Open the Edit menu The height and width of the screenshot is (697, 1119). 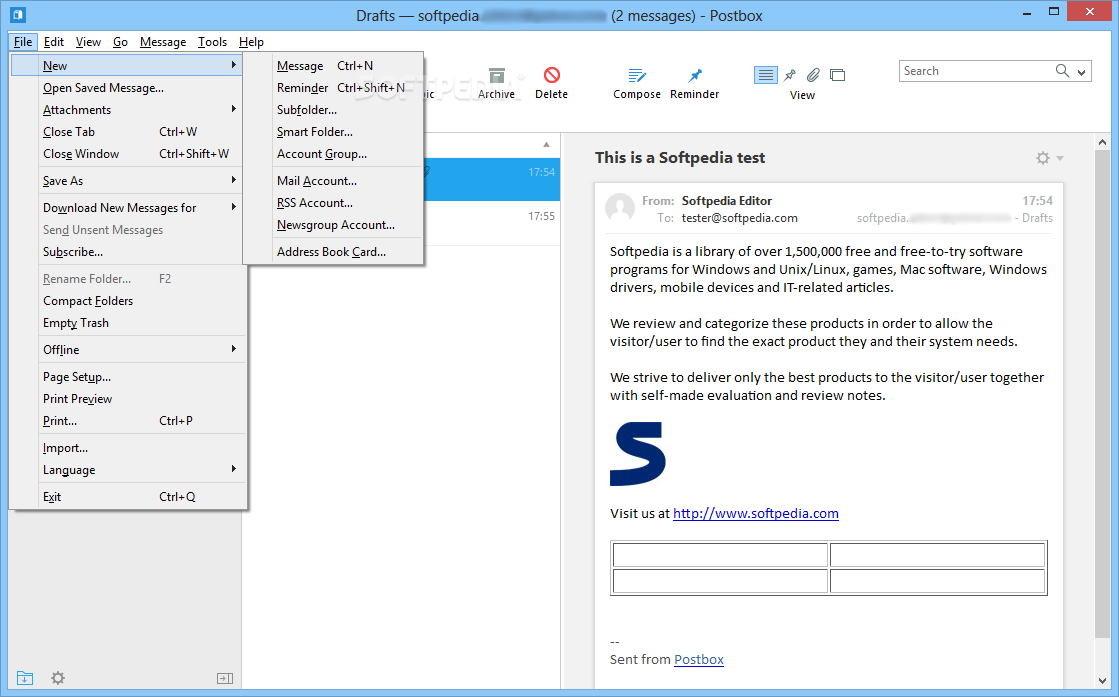[x=54, y=41]
